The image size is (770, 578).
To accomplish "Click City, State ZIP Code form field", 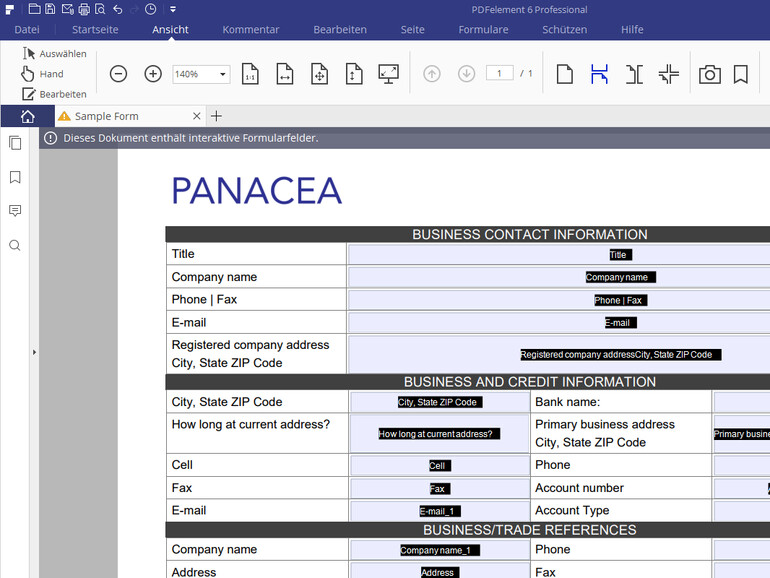I will [440, 402].
